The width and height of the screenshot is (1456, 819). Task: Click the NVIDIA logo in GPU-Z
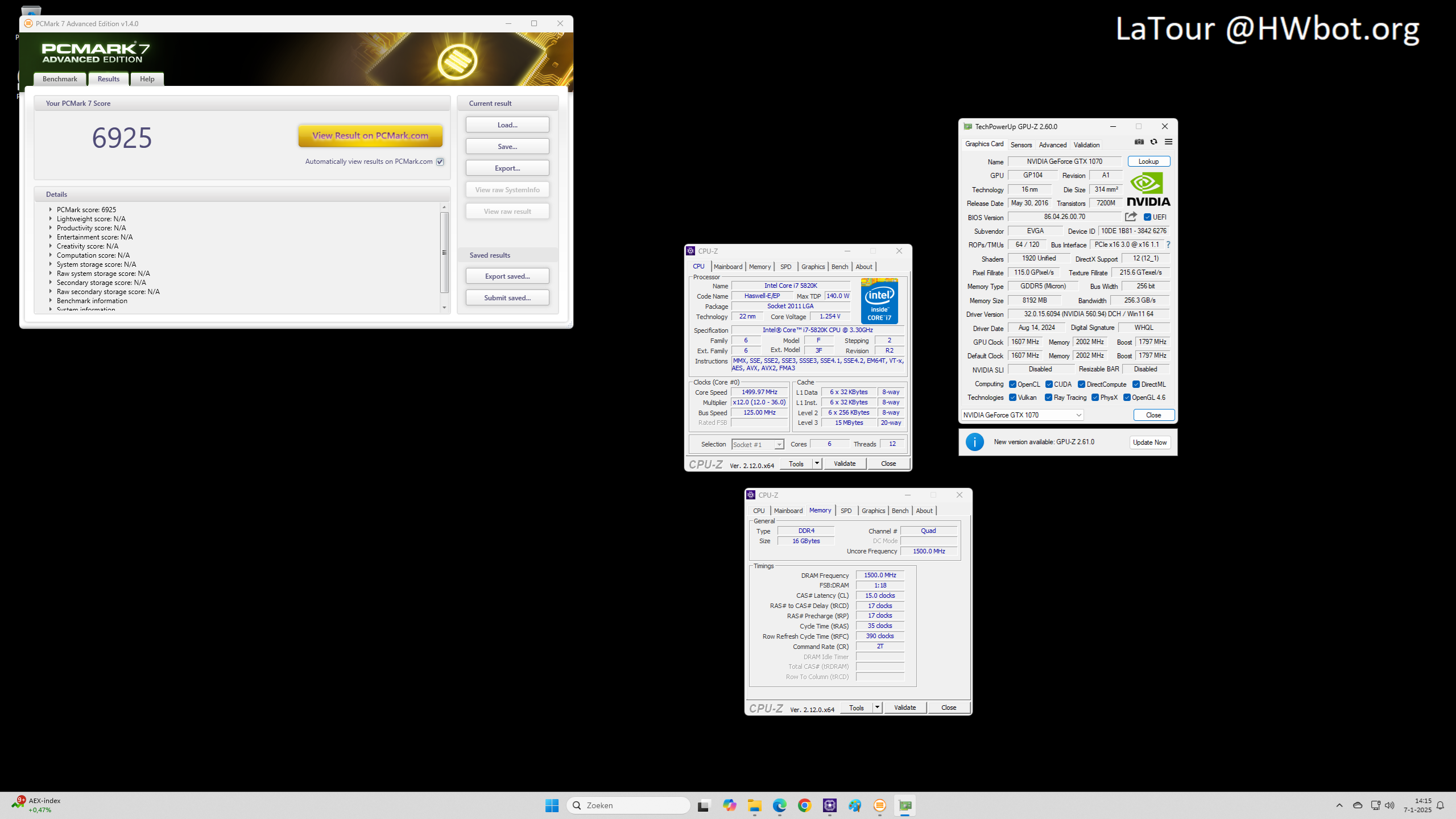click(x=1148, y=189)
